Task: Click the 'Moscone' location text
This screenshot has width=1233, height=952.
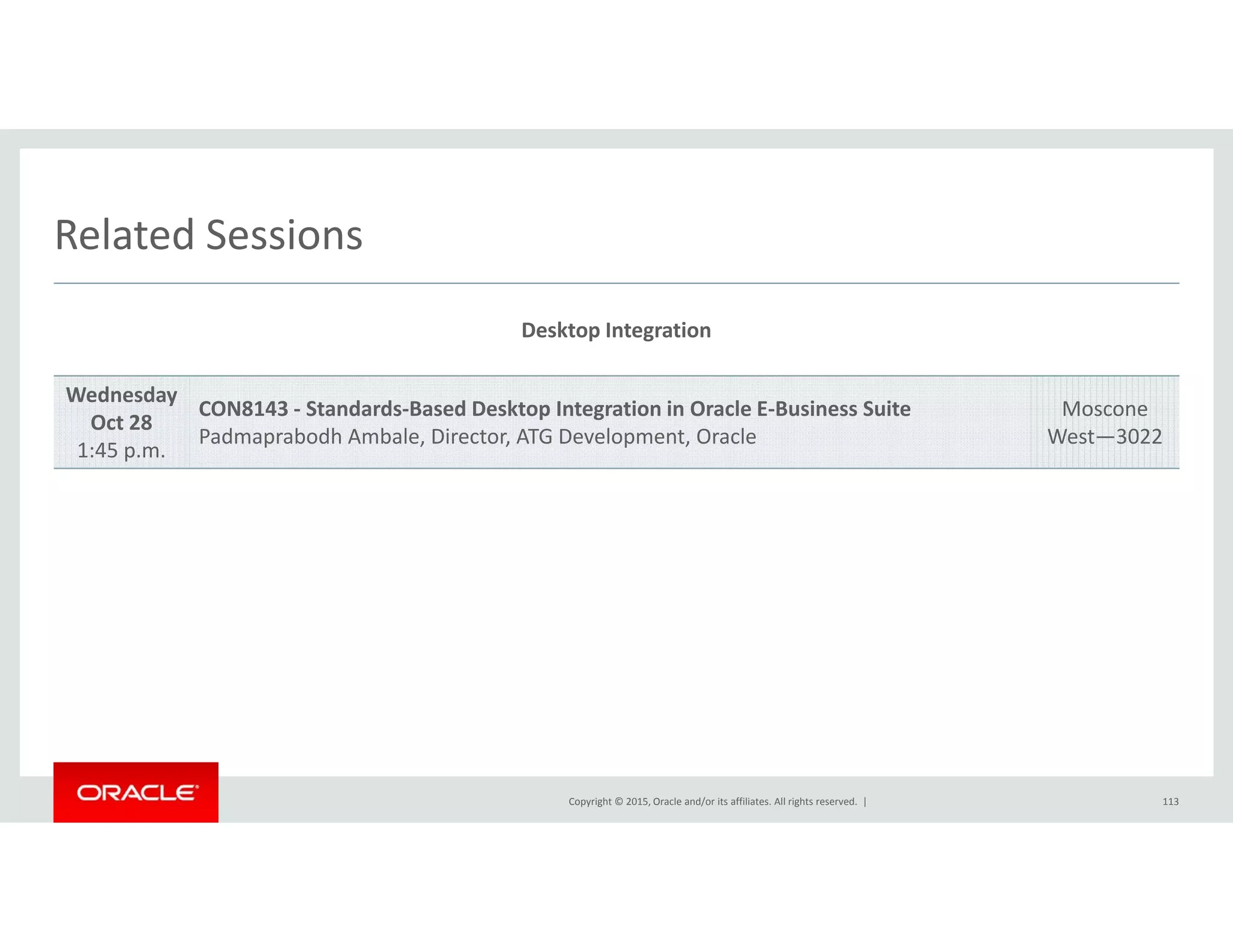Action: click(x=1105, y=409)
